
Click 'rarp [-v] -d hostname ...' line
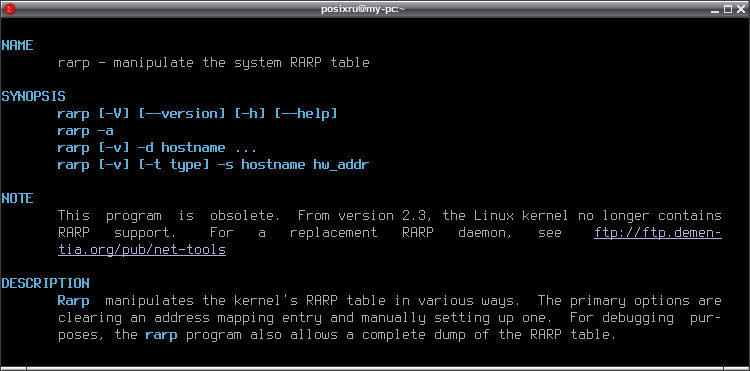tap(157, 148)
